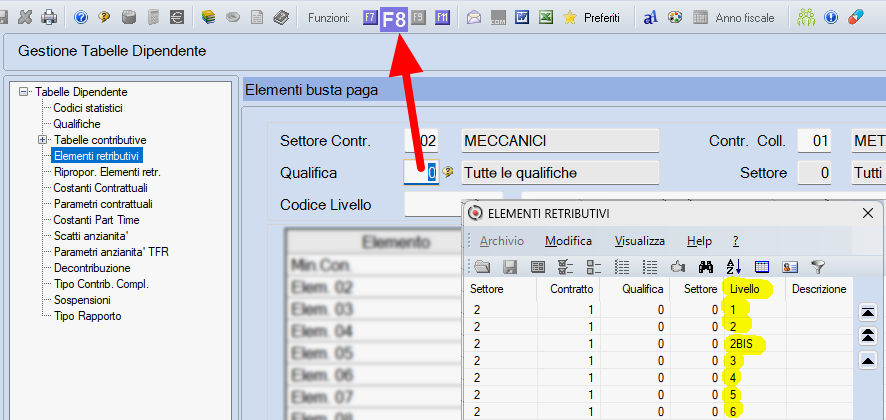Viewport: 886px width, 420px height.
Task: Open the ? menu in dialog
Action: coord(736,241)
